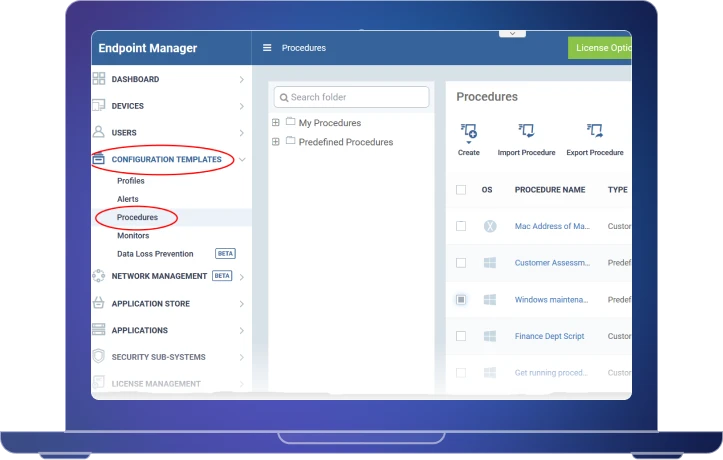Click the Security Sub-Systems shield icon
The height and width of the screenshot is (460, 723).
pyautogui.click(x=99, y=357)
